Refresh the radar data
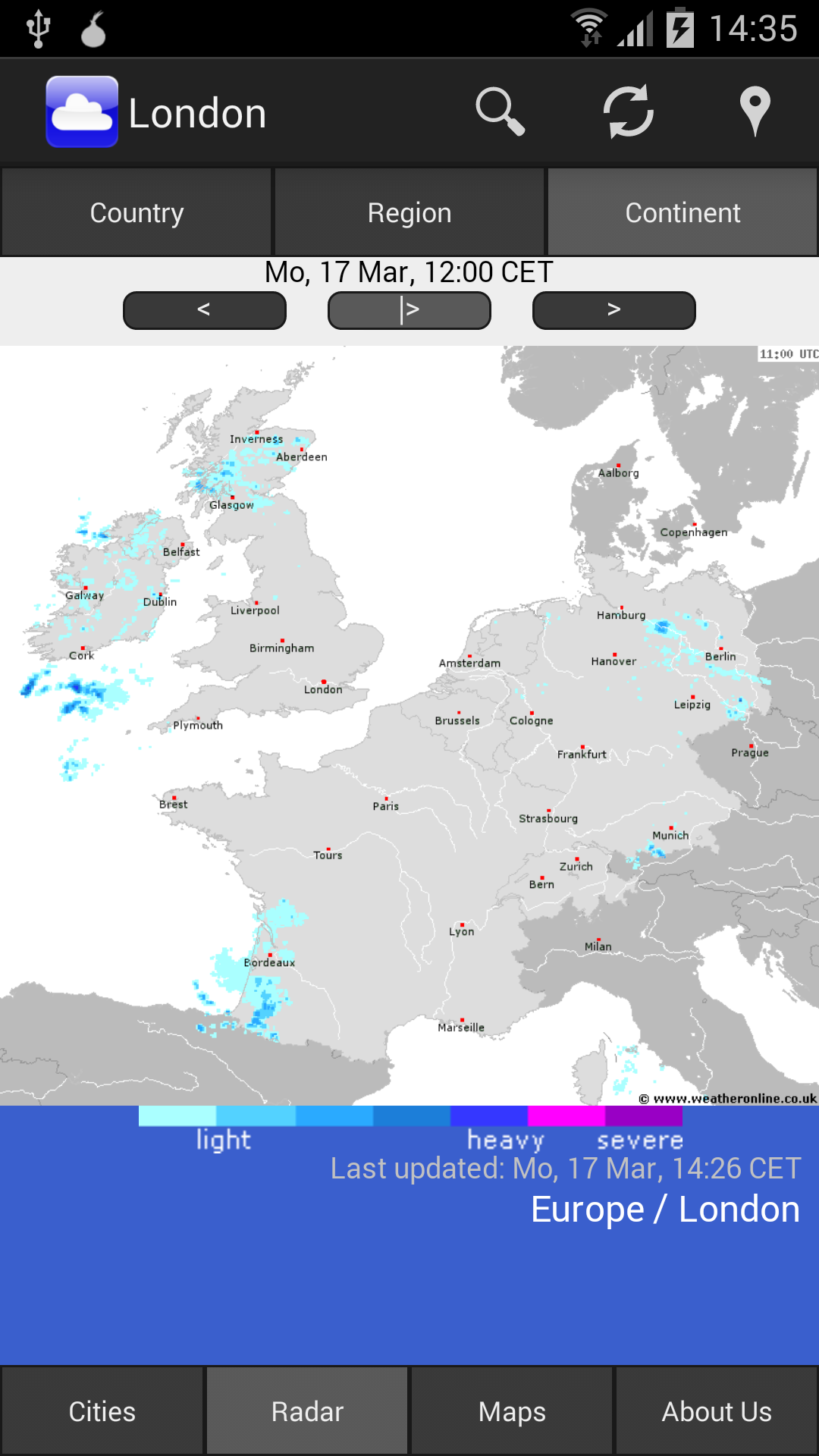The height and width of the screenshot is (1456, 819). pyautogui.click(x=628, y=112)
